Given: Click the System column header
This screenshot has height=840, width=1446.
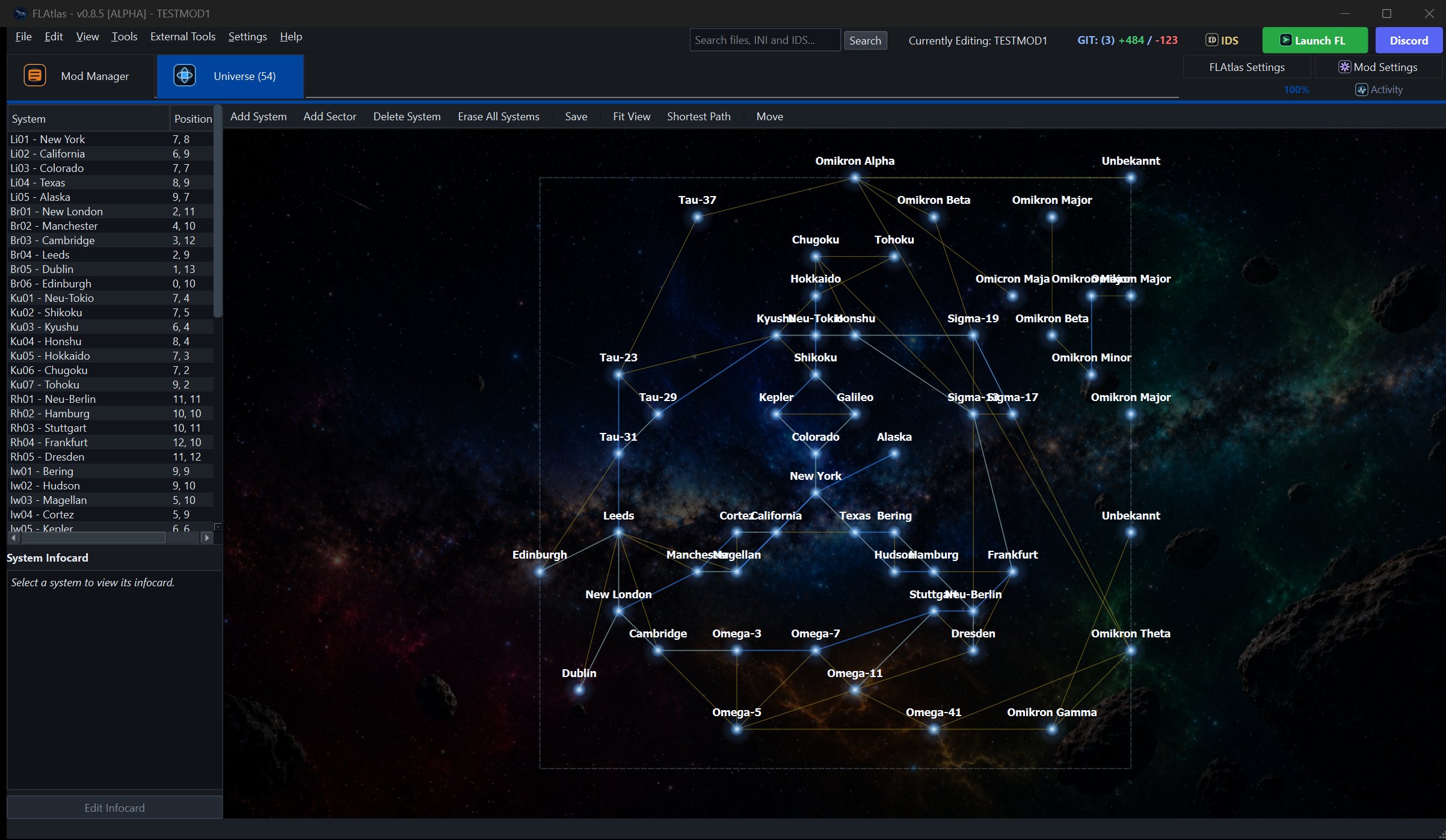Looking at the screenshot, I should click(x=88, y=118).
